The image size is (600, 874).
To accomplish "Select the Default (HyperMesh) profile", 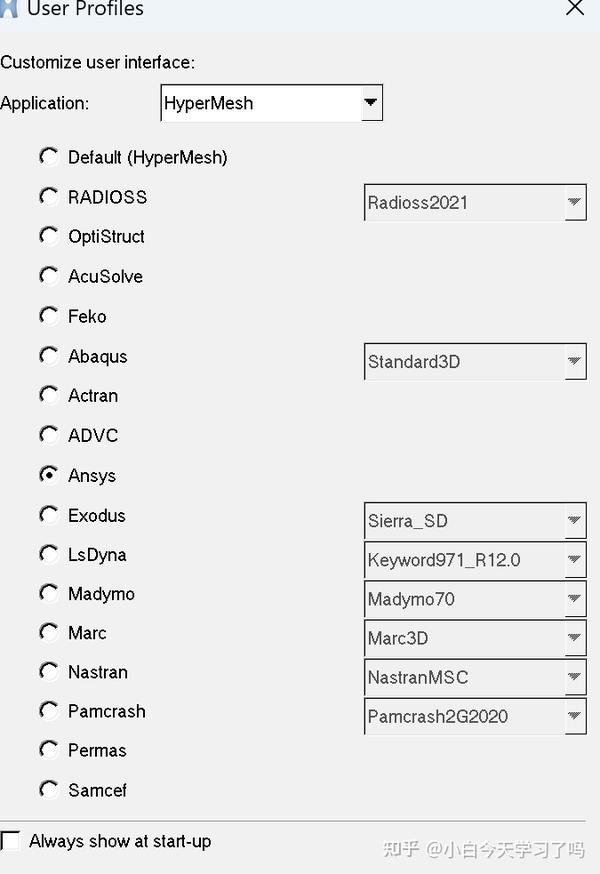I will coord(49,156).
